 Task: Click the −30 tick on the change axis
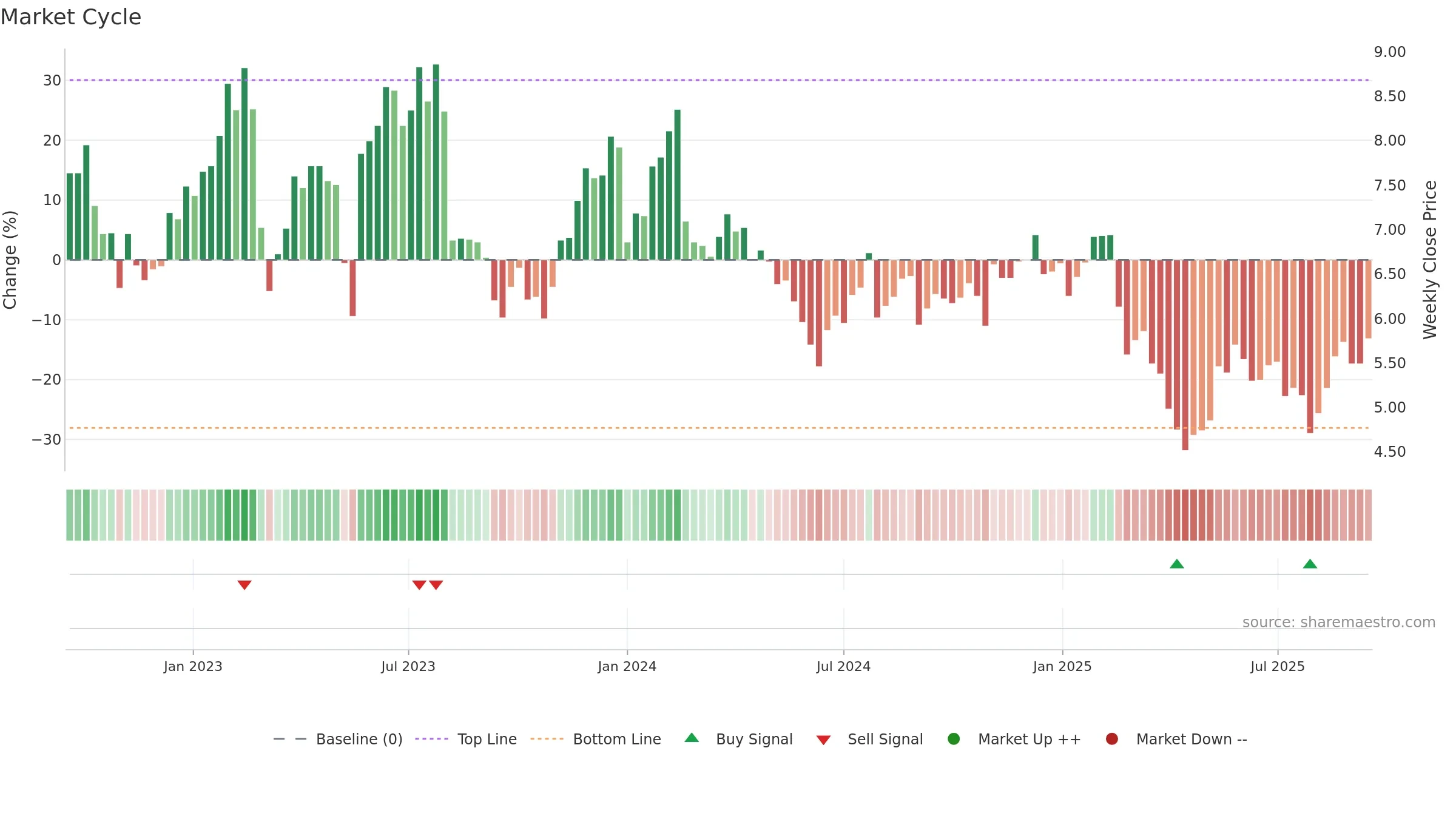pos(47,439)
